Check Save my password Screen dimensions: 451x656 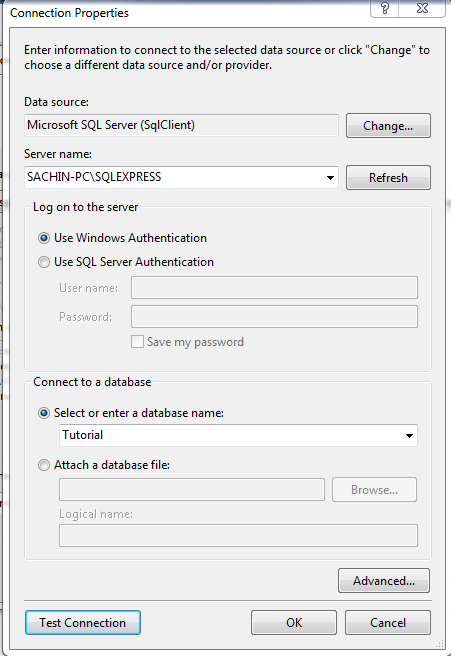[x=137, y=342]
